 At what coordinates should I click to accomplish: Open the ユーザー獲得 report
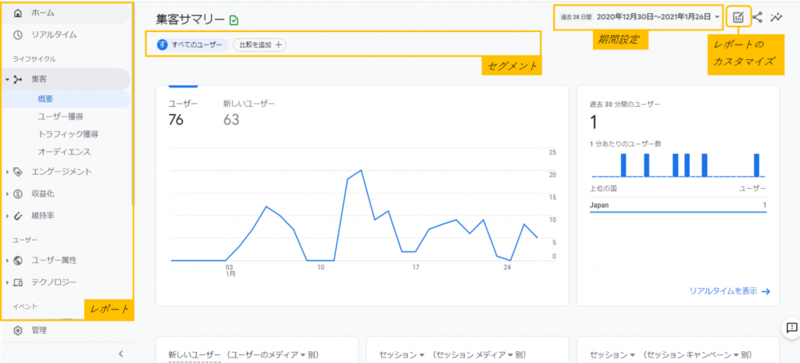pyautogui.click(x=61, y=116)
